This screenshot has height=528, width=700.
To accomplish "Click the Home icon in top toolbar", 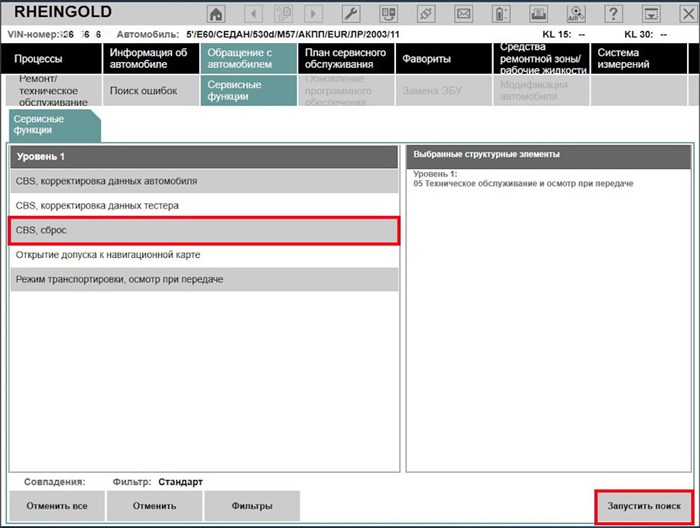I will 216,14.
